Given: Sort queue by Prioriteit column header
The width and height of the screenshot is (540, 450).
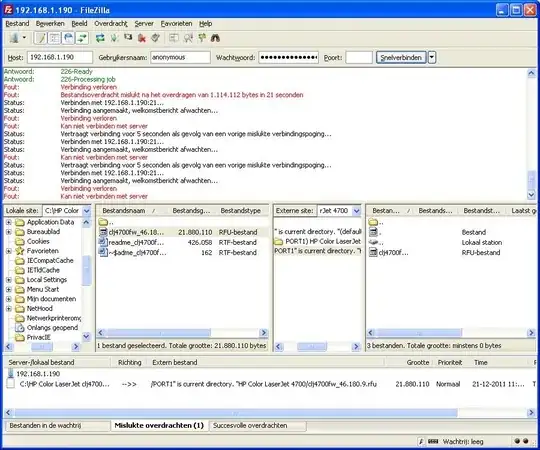Looking at the screenshot, I should tap(450, 362).
